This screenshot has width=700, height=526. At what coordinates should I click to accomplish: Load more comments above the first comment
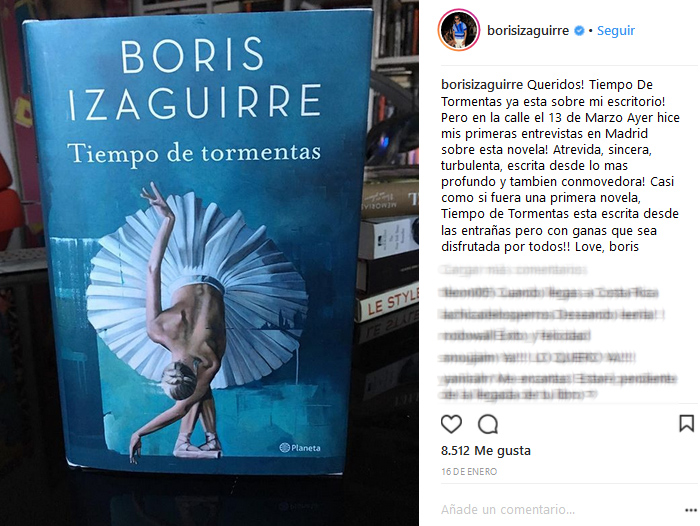[513, 270]
